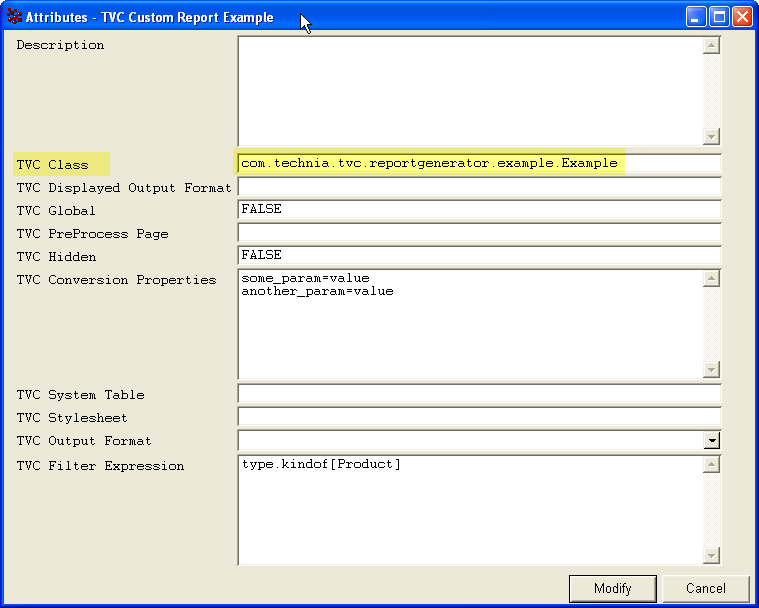Click Conversion Properties scrollbar down arrow

(x=712, y=370)
